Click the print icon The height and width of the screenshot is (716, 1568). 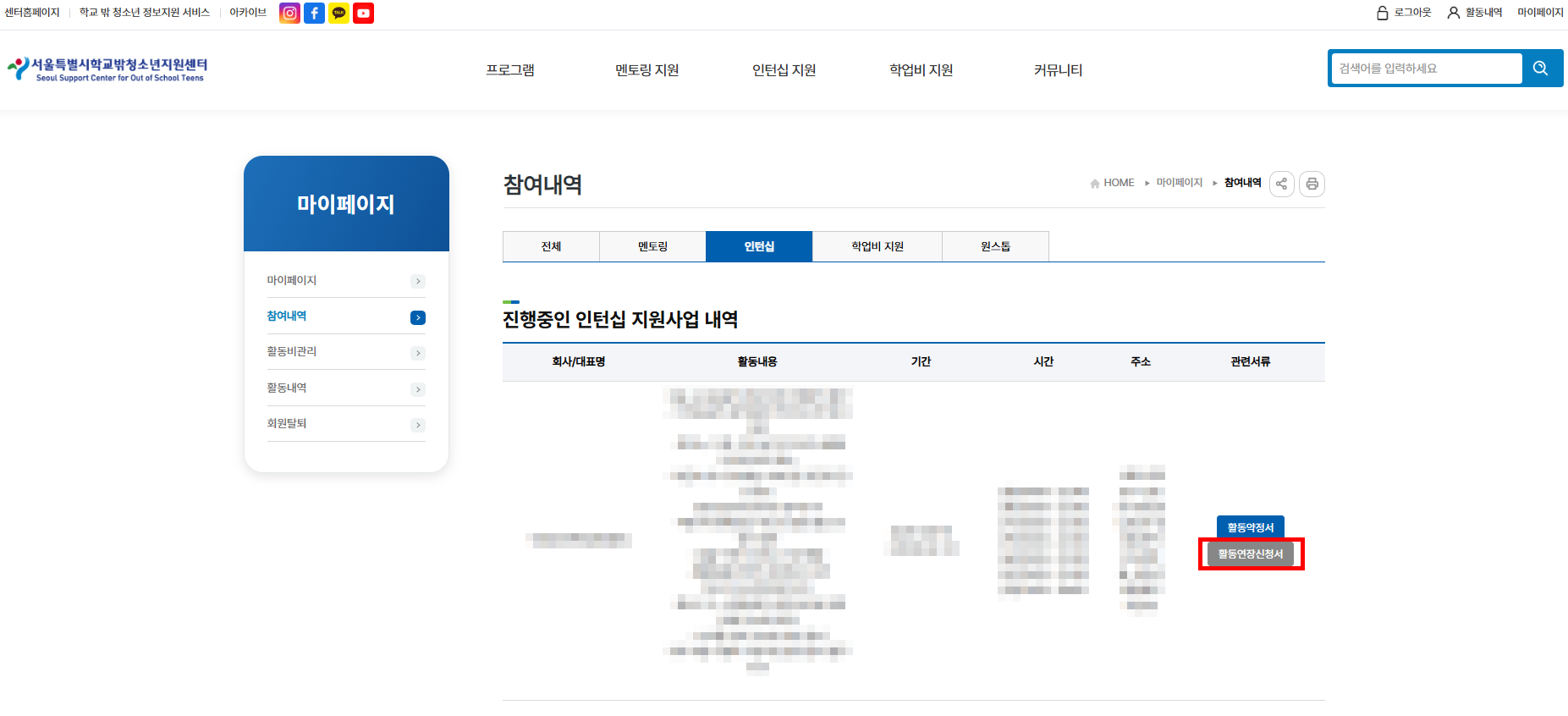coord(1312,184)
